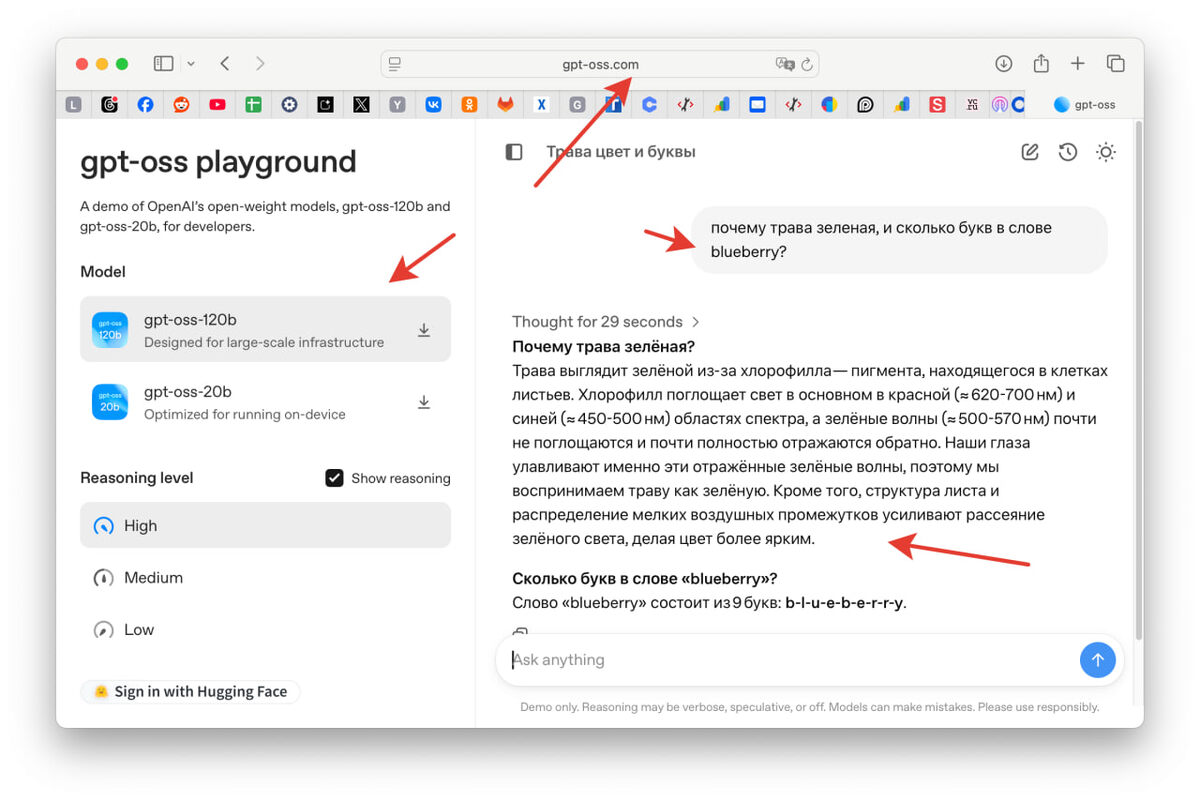This screenshot has width=1200, height=802.
Task: Click the Demo only disclaimer text
Action: coord(809,707)
